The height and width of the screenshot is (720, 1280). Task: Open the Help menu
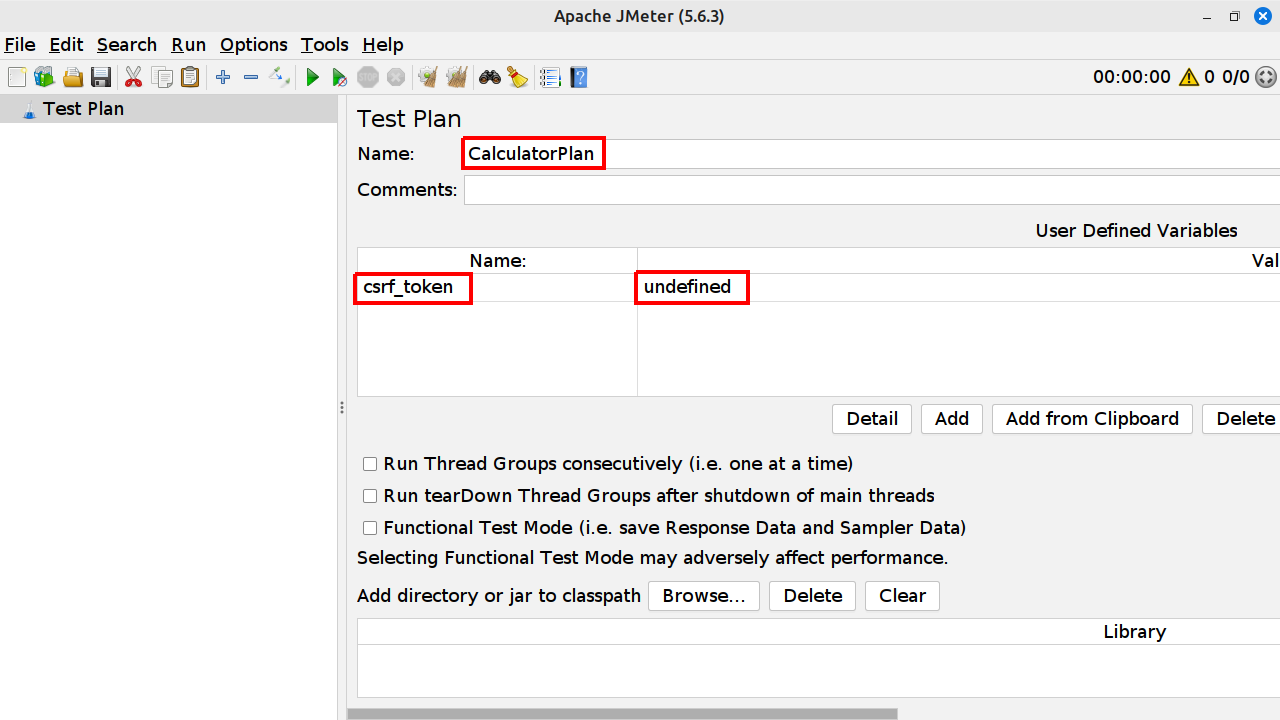[383, 44]
